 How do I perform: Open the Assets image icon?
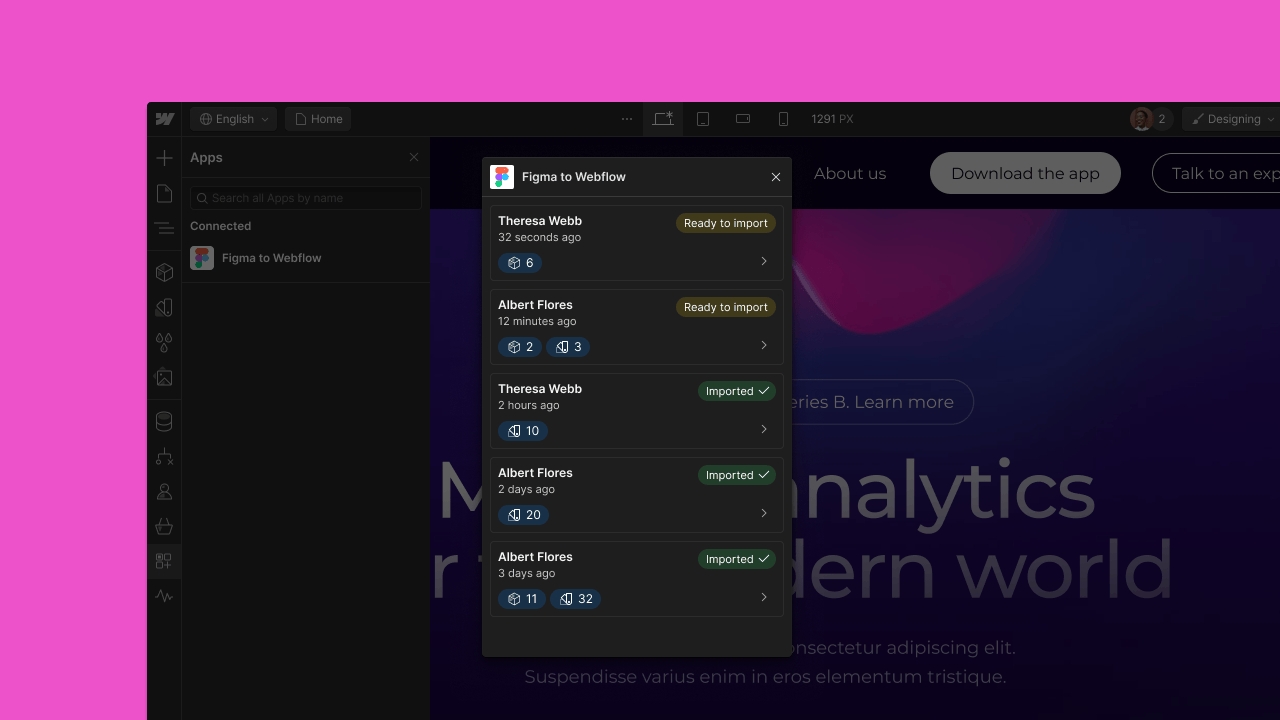pyautogui.click(x=164, y=377)
